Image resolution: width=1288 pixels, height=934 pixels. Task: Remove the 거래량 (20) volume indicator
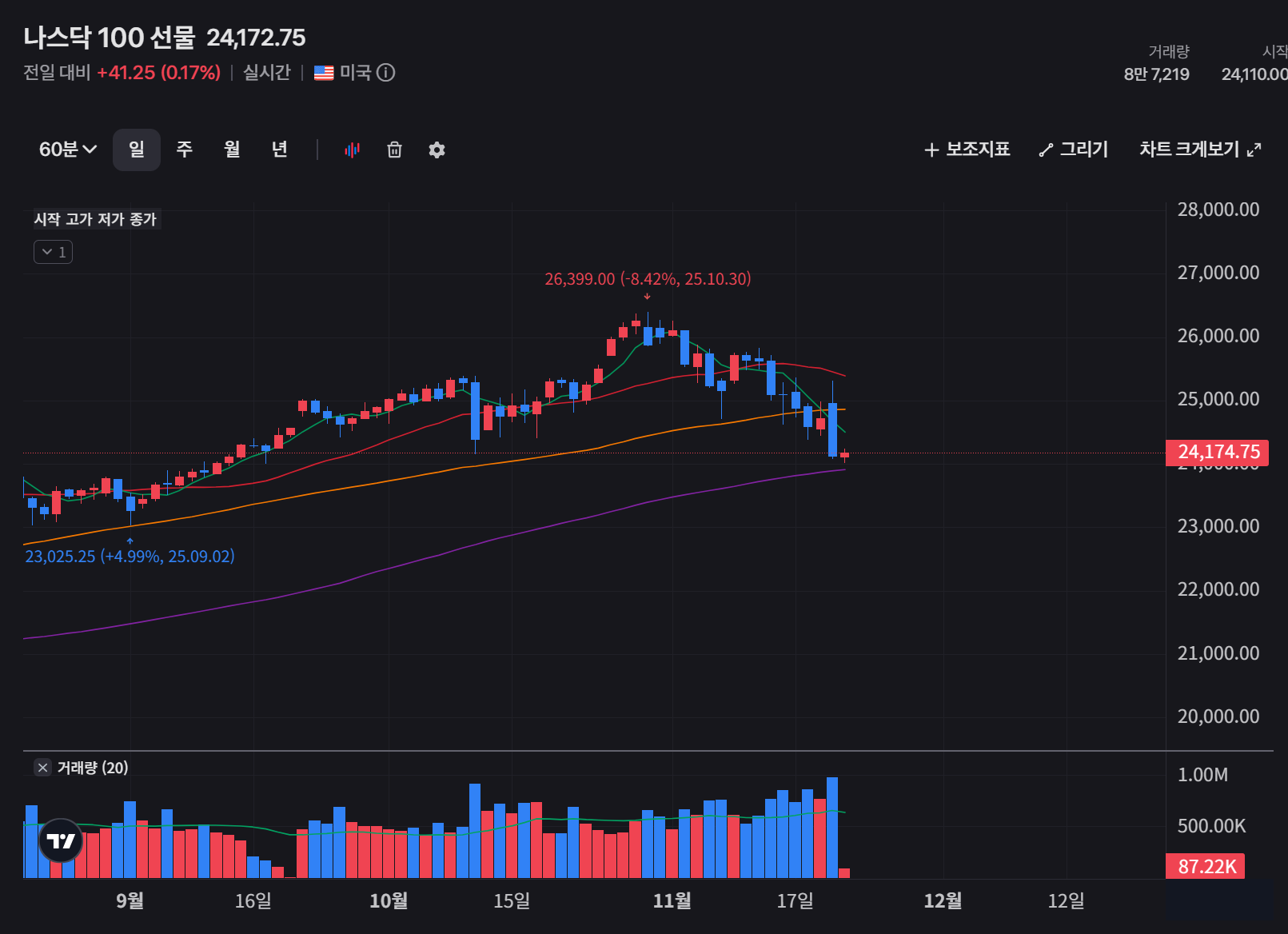43,768
